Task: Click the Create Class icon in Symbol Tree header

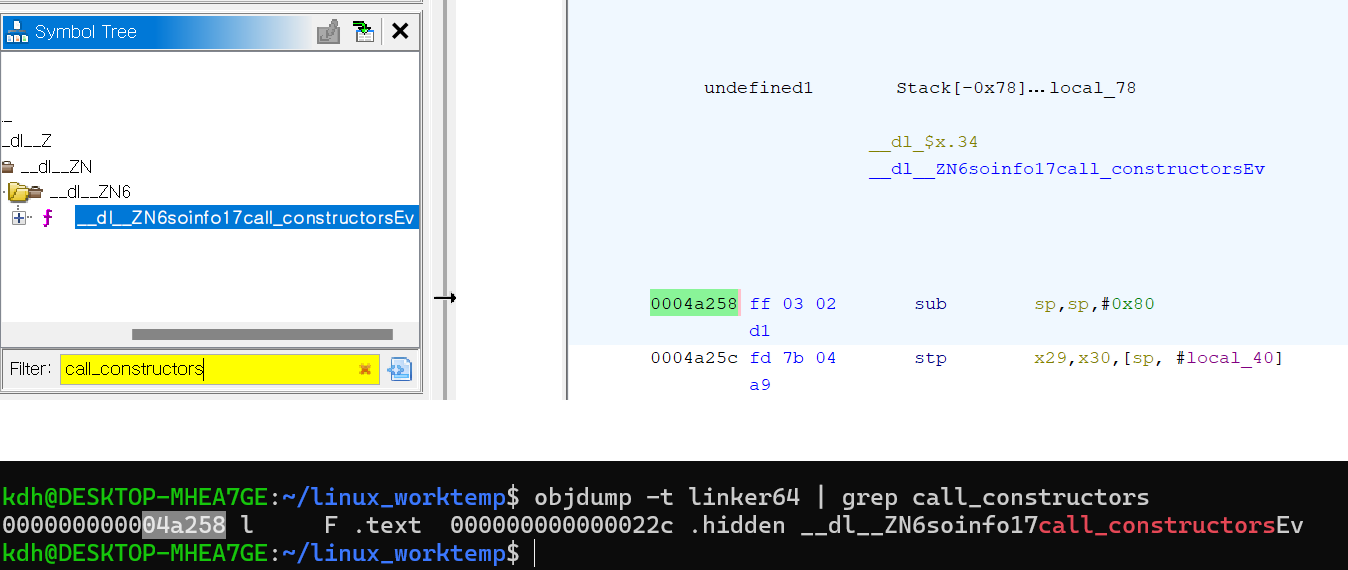Action: point(328,32)
